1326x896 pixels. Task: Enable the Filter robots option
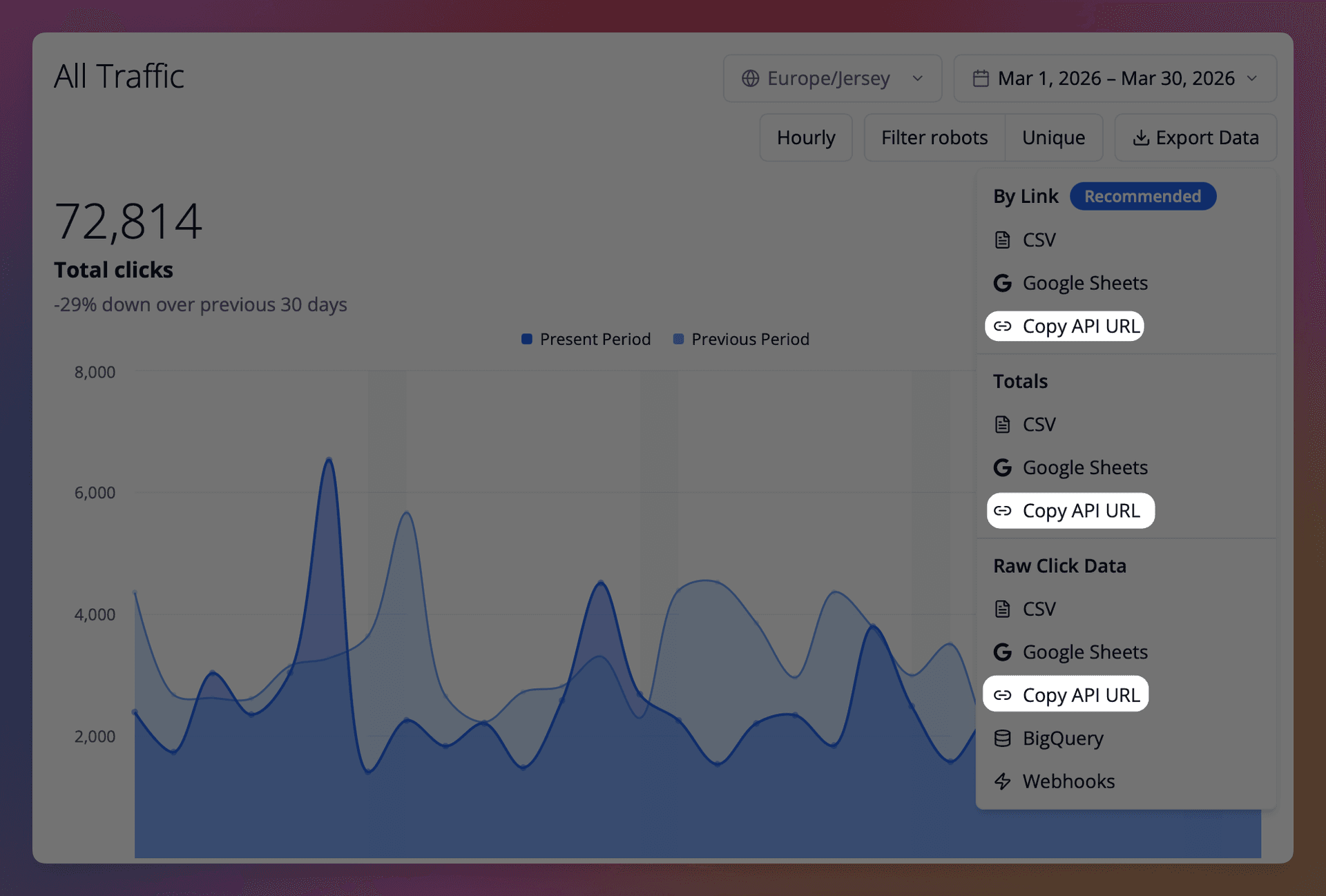934,137
